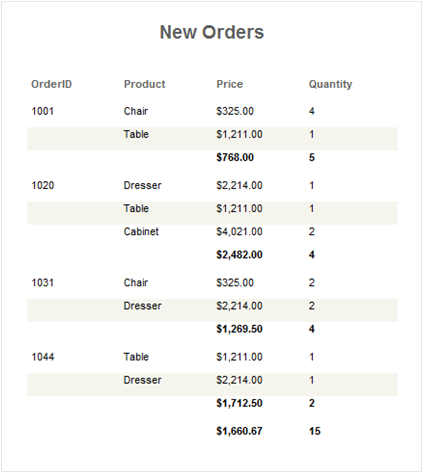Click order number 1044
Viewport: 423px width, 474px height.
pos(43,357)
